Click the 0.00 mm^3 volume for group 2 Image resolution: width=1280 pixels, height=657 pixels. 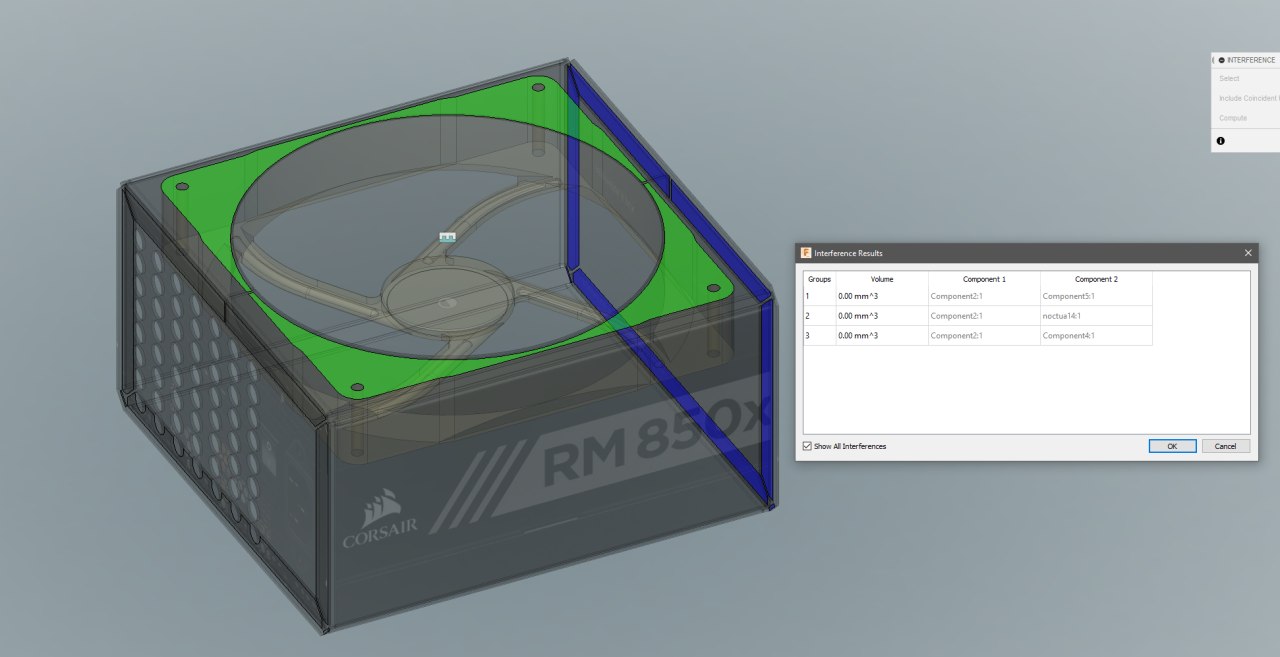click(882, 316)
